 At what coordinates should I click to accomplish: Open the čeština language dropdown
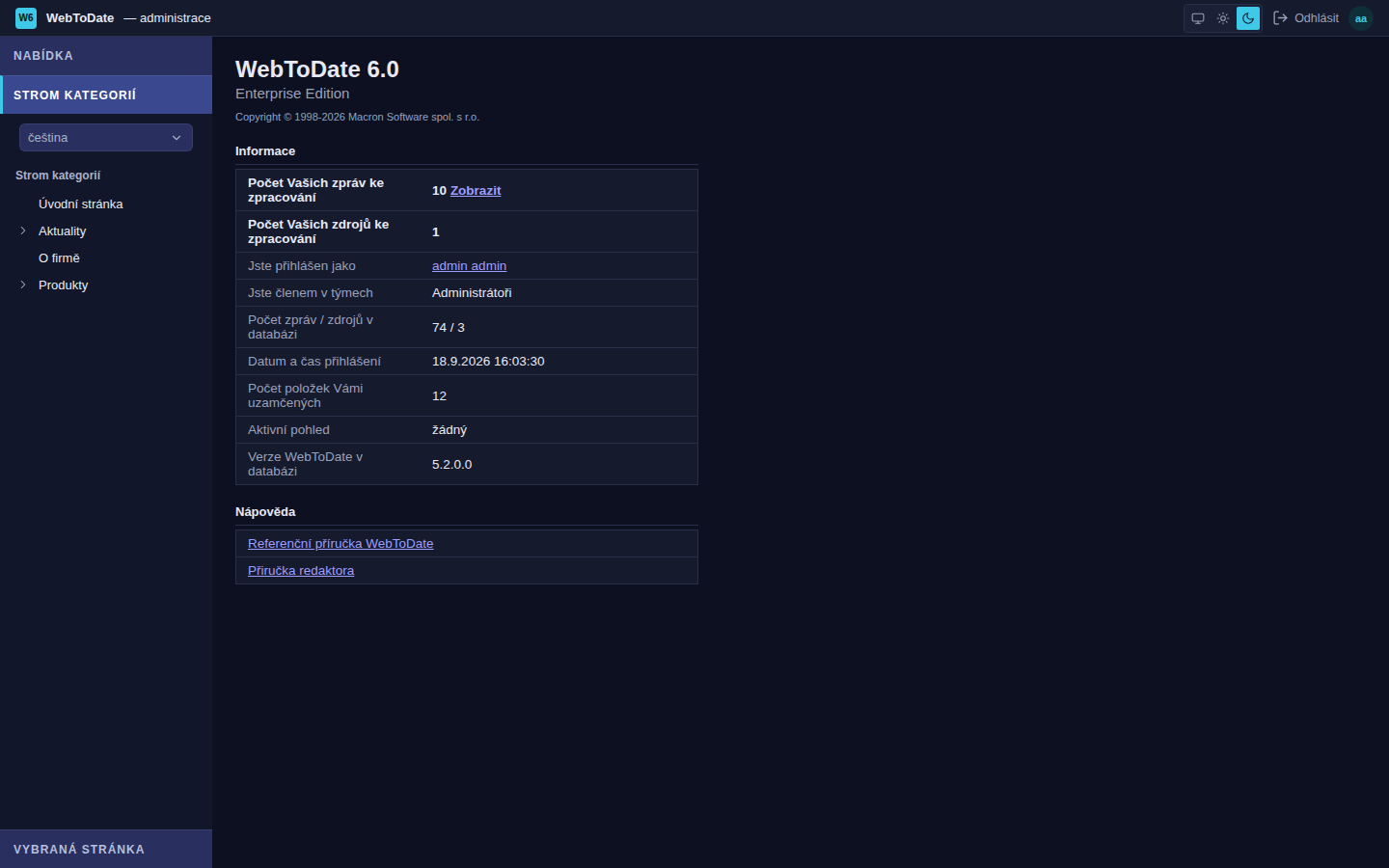coord(106,138)
